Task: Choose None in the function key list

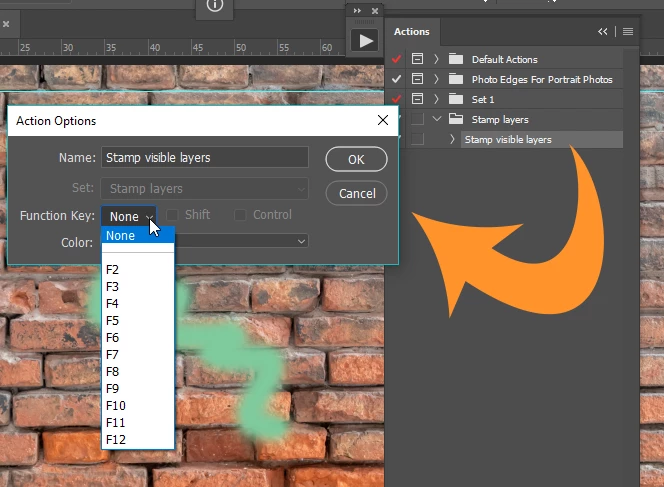Action: [138, 235]
